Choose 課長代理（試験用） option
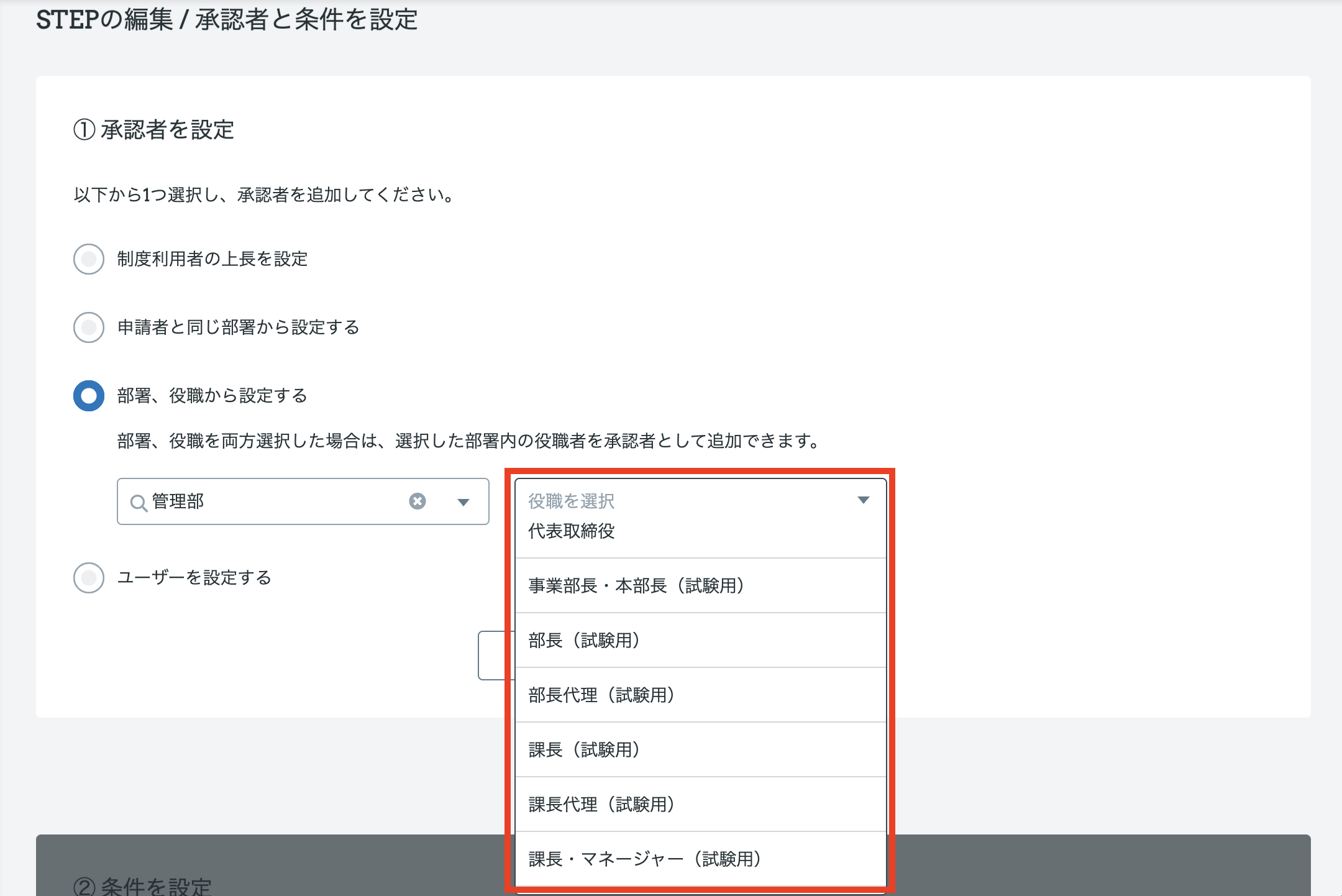This screenshot has height=896, width=1342. click(700, 805)
